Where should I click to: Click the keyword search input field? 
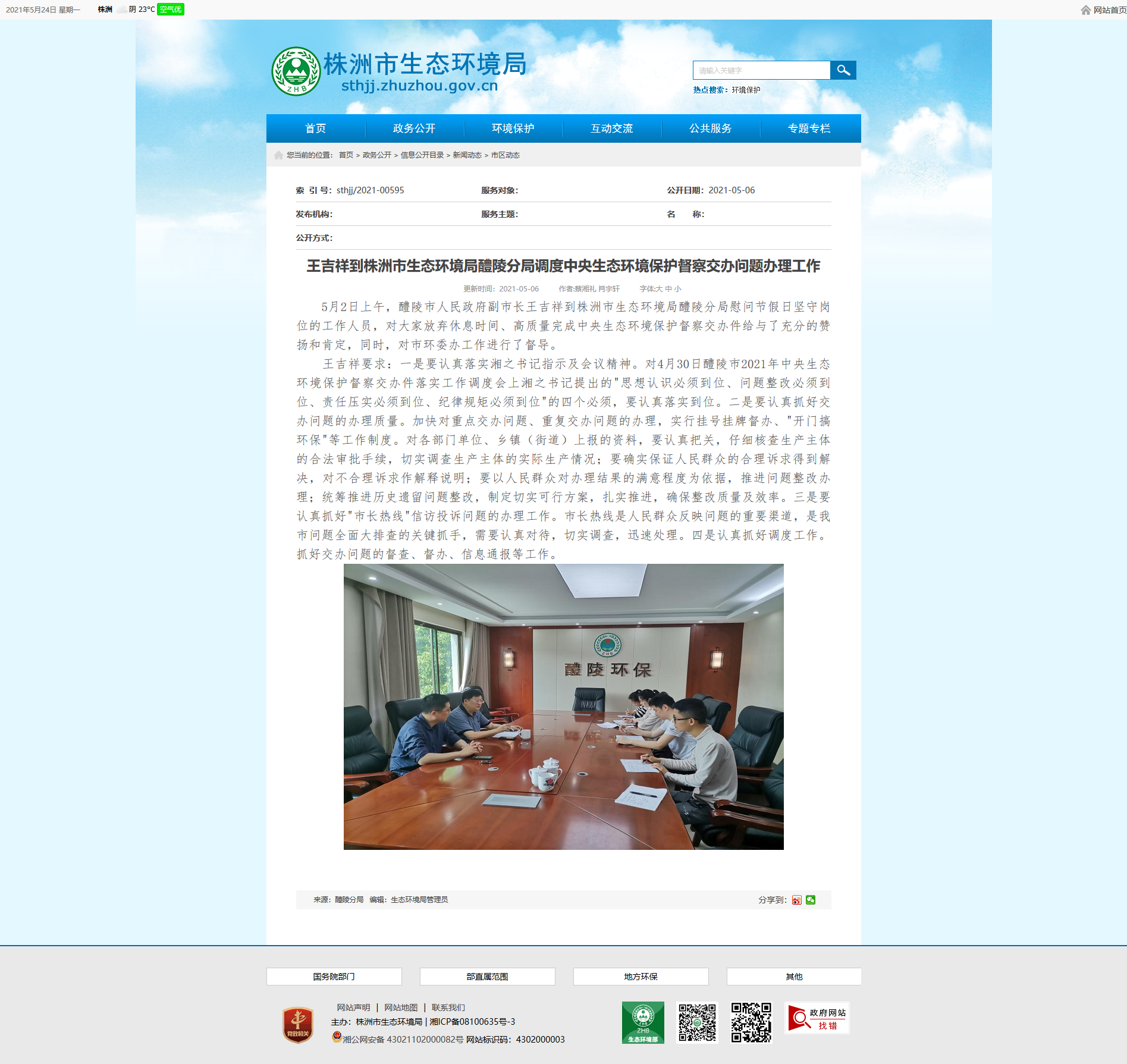761,70
